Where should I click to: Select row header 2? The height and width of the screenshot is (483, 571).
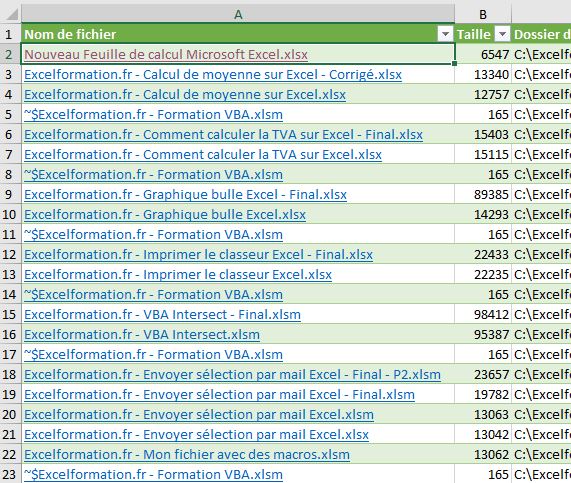coord(11,55)
